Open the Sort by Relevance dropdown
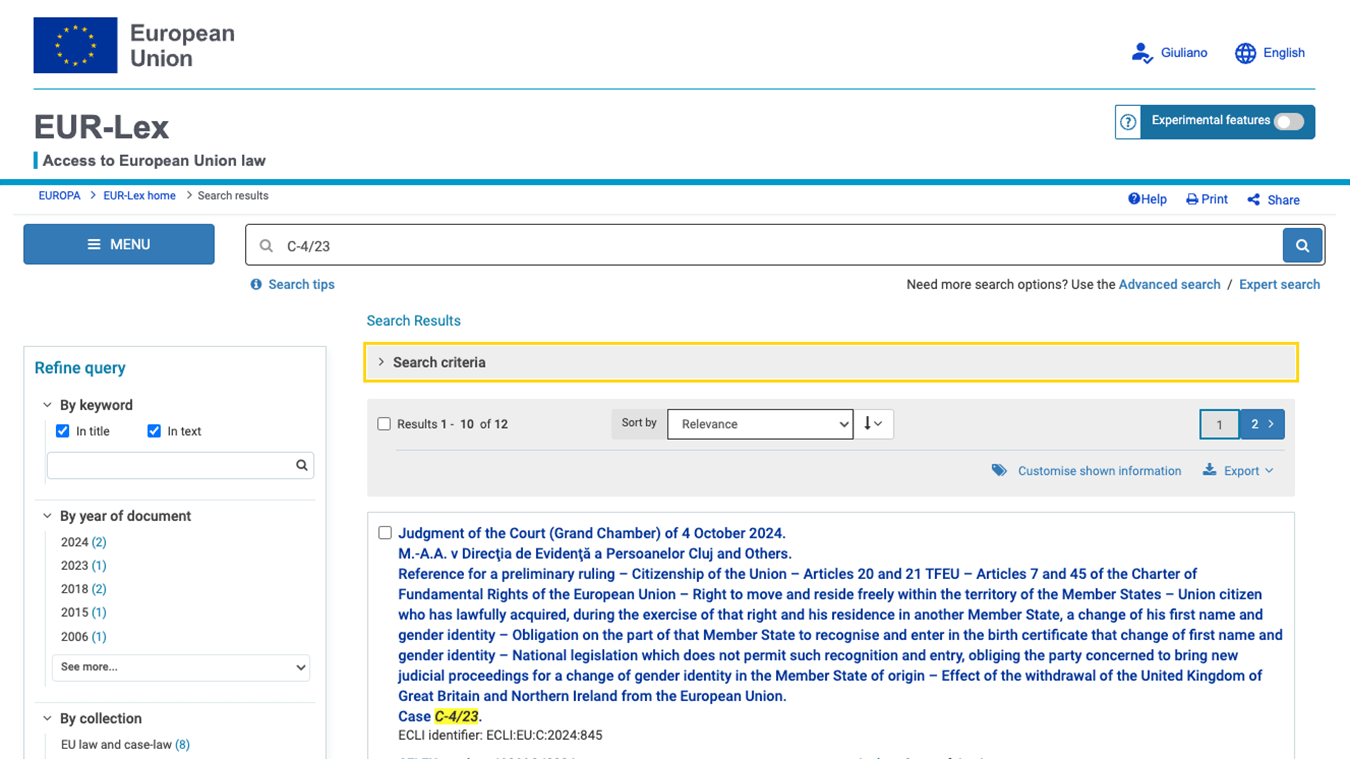This screenshot has width=1350, height=759. coord(760,424)
